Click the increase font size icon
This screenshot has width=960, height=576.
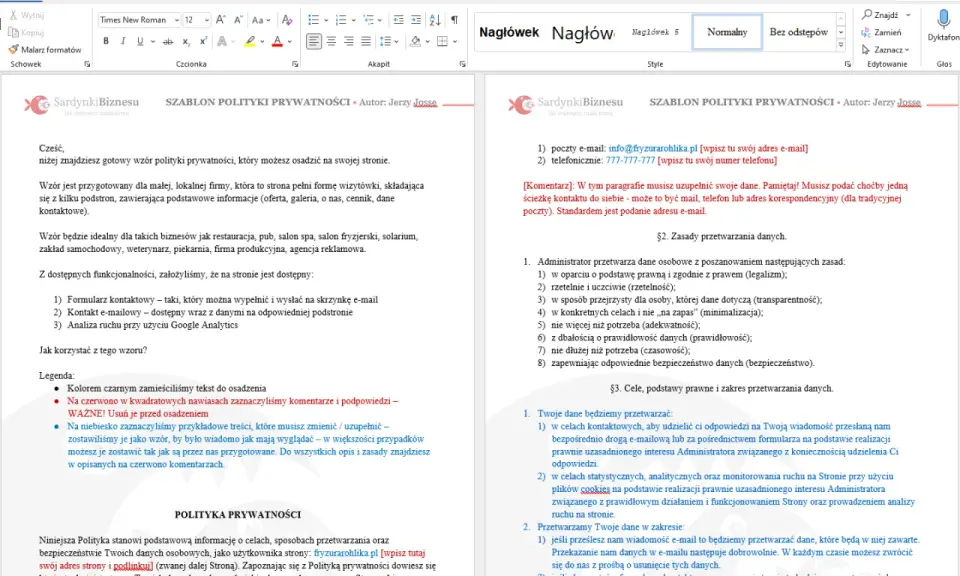pos(221,20)
